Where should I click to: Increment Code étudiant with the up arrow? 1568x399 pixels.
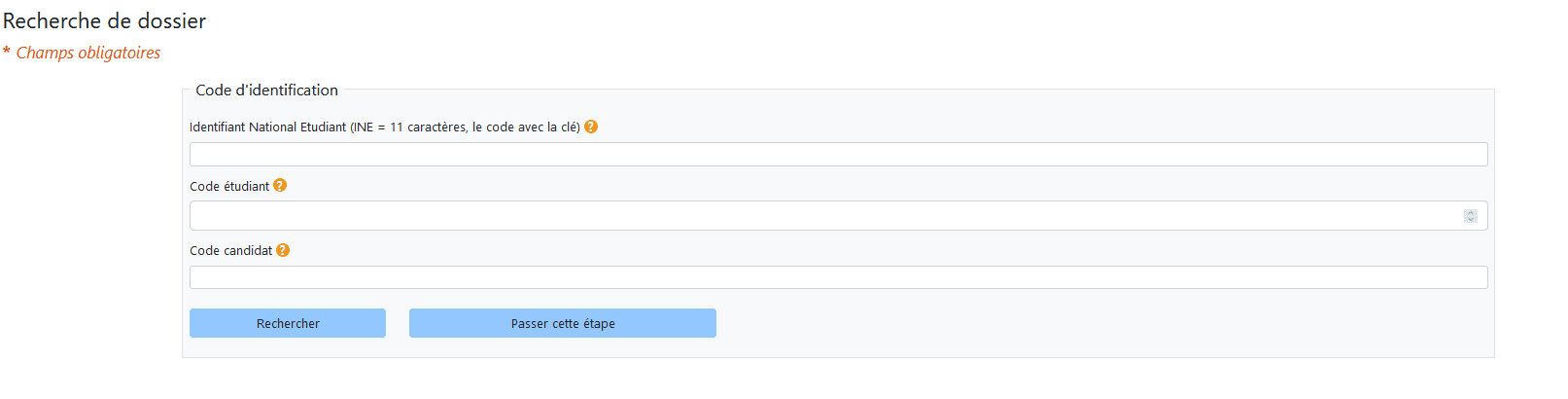tap(1471, 212)
